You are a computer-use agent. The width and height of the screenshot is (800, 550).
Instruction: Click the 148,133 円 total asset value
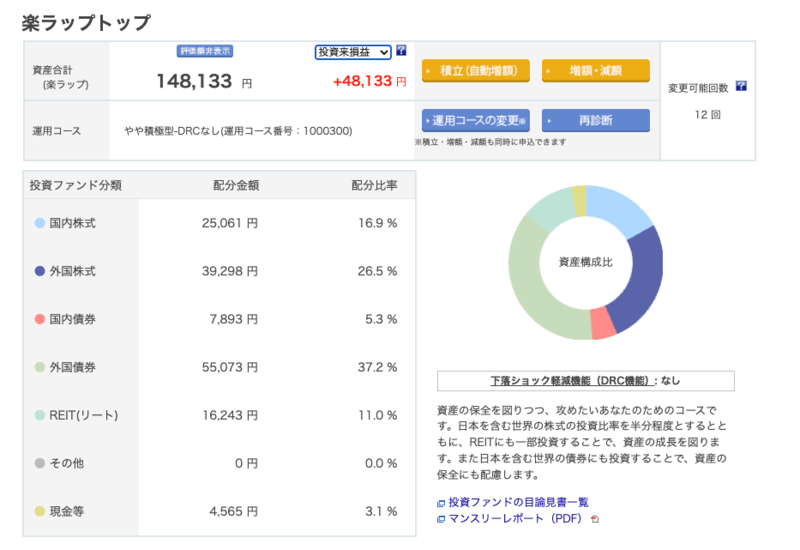coord(204,81)
